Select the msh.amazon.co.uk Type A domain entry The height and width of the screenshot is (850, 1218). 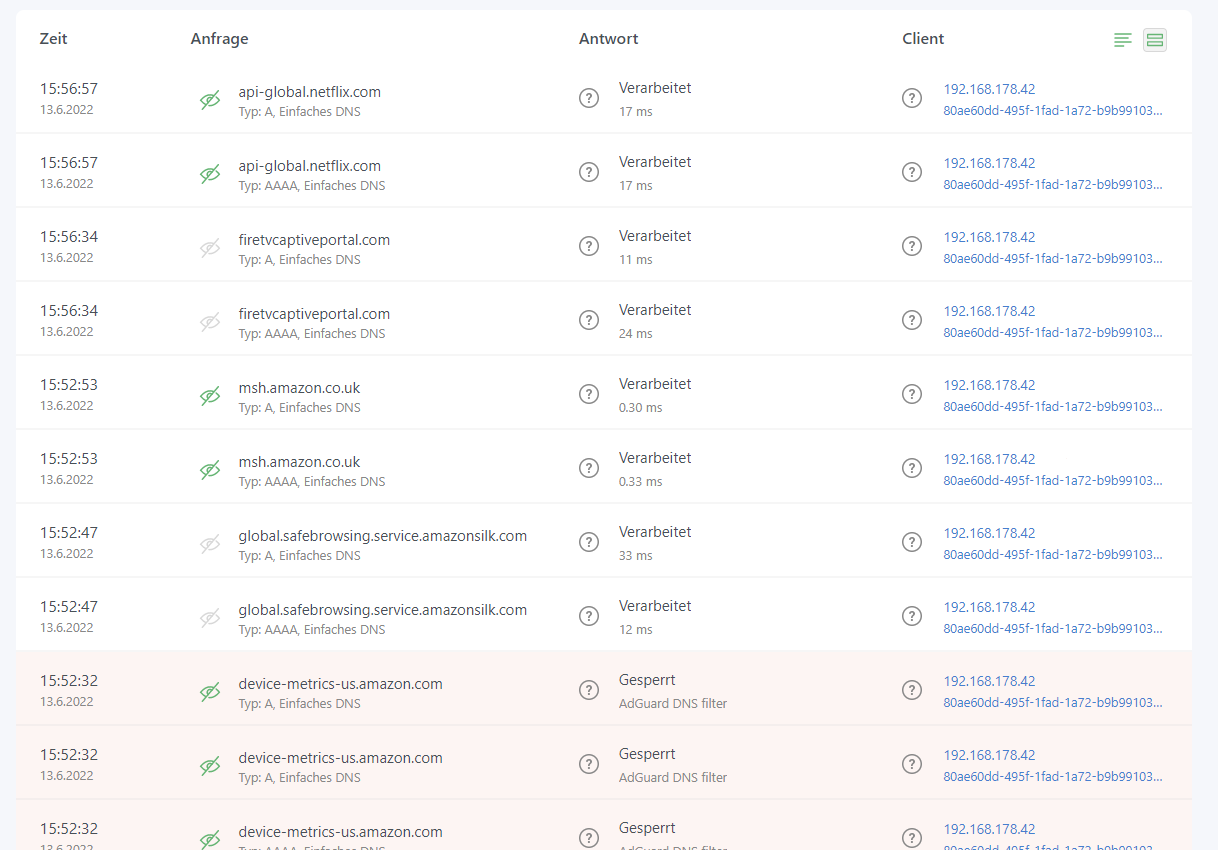coord(299,388)
